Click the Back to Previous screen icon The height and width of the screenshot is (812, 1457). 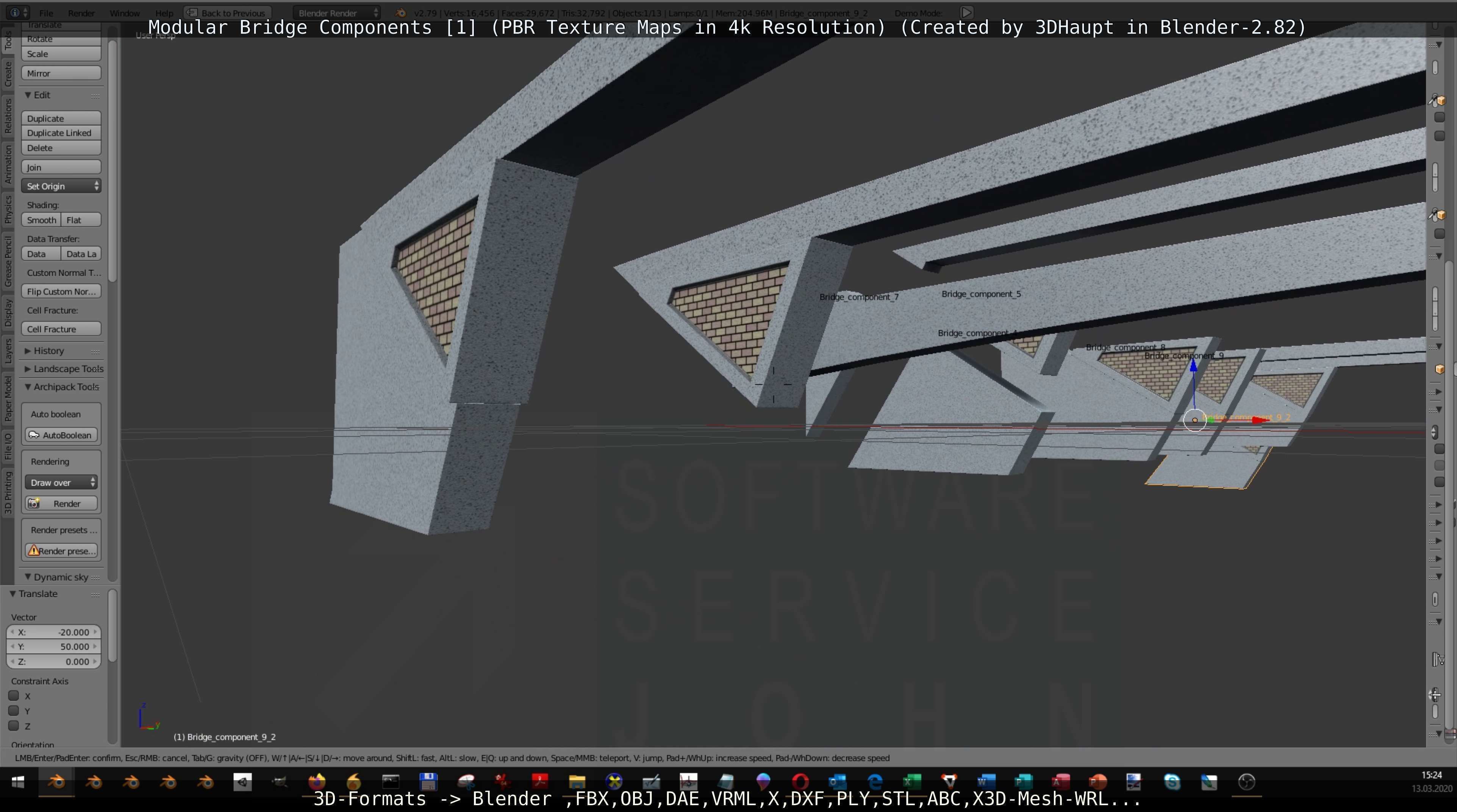pos(192,12)
